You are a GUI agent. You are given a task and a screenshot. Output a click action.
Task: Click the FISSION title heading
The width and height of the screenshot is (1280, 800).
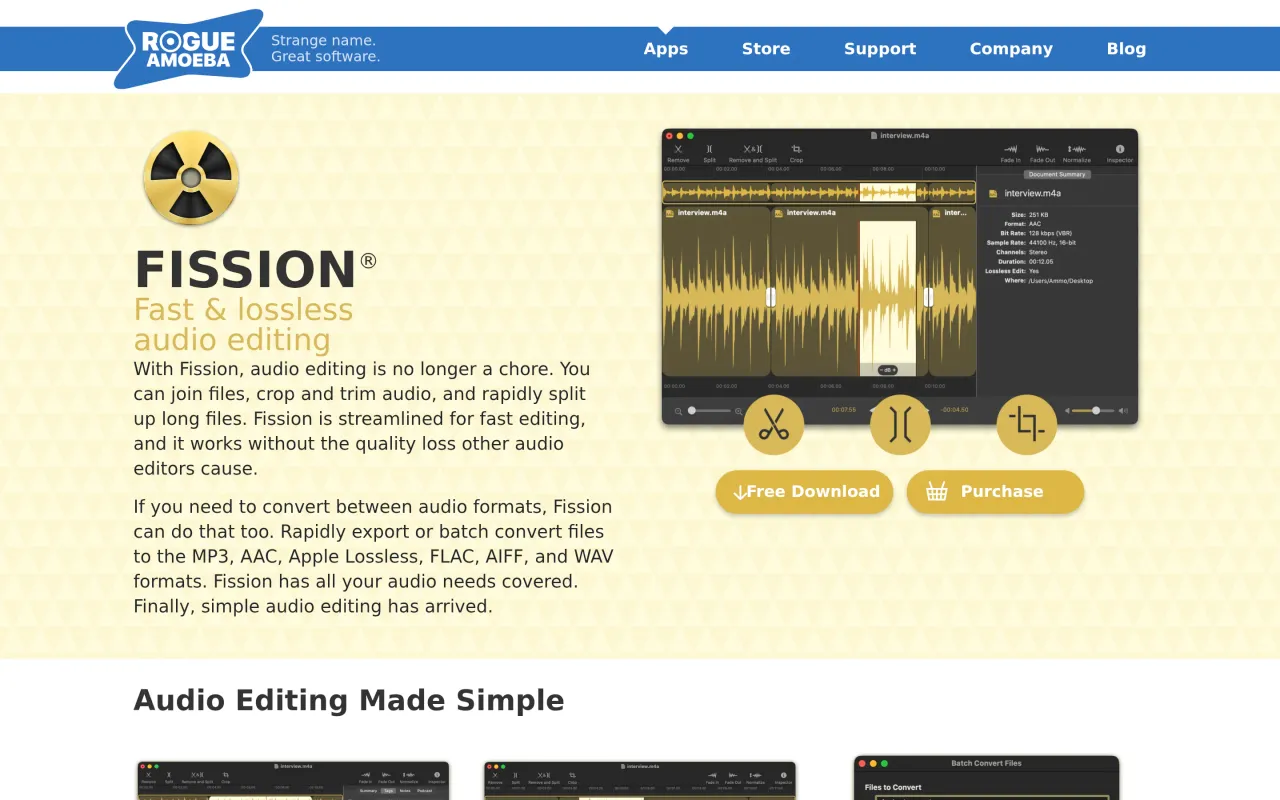coord(245,270)
